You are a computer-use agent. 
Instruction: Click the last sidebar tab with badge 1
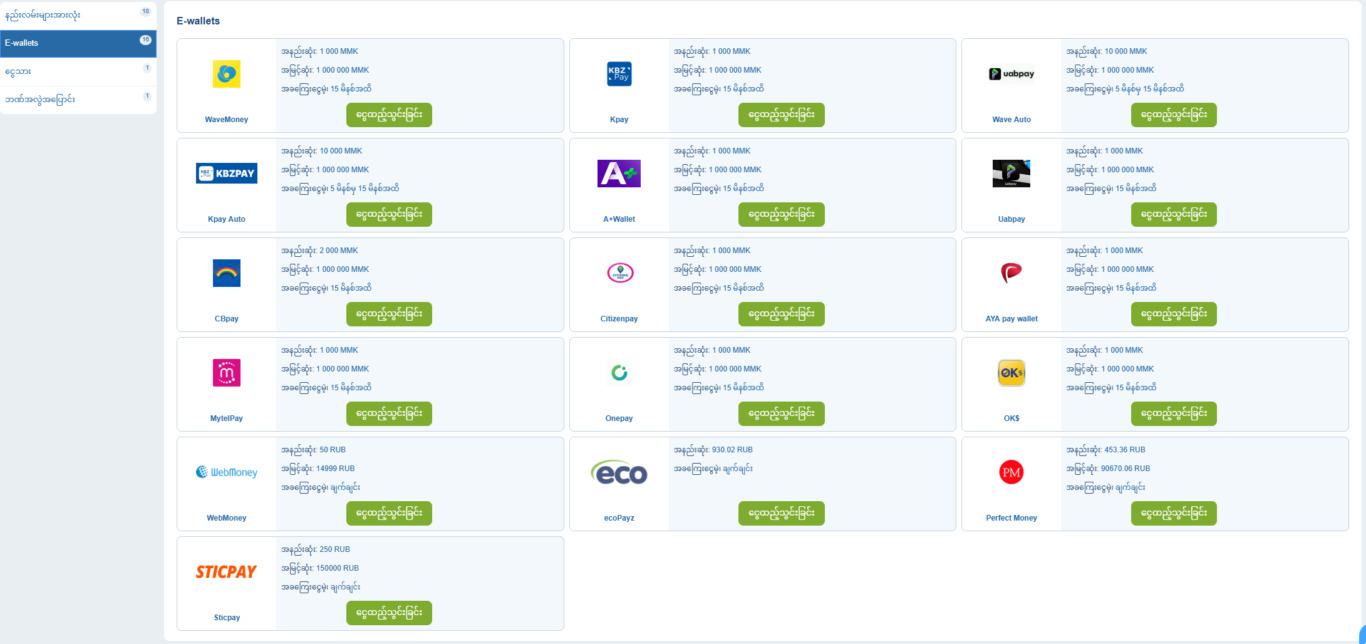78,99
